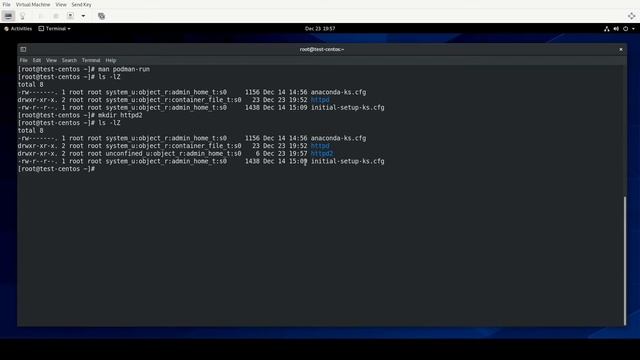Viewport: 640px width, 360px height.
Task: Click 'unconfined_u:object_r:admin_home_t:s0' context text
Action: coord(173,154)
